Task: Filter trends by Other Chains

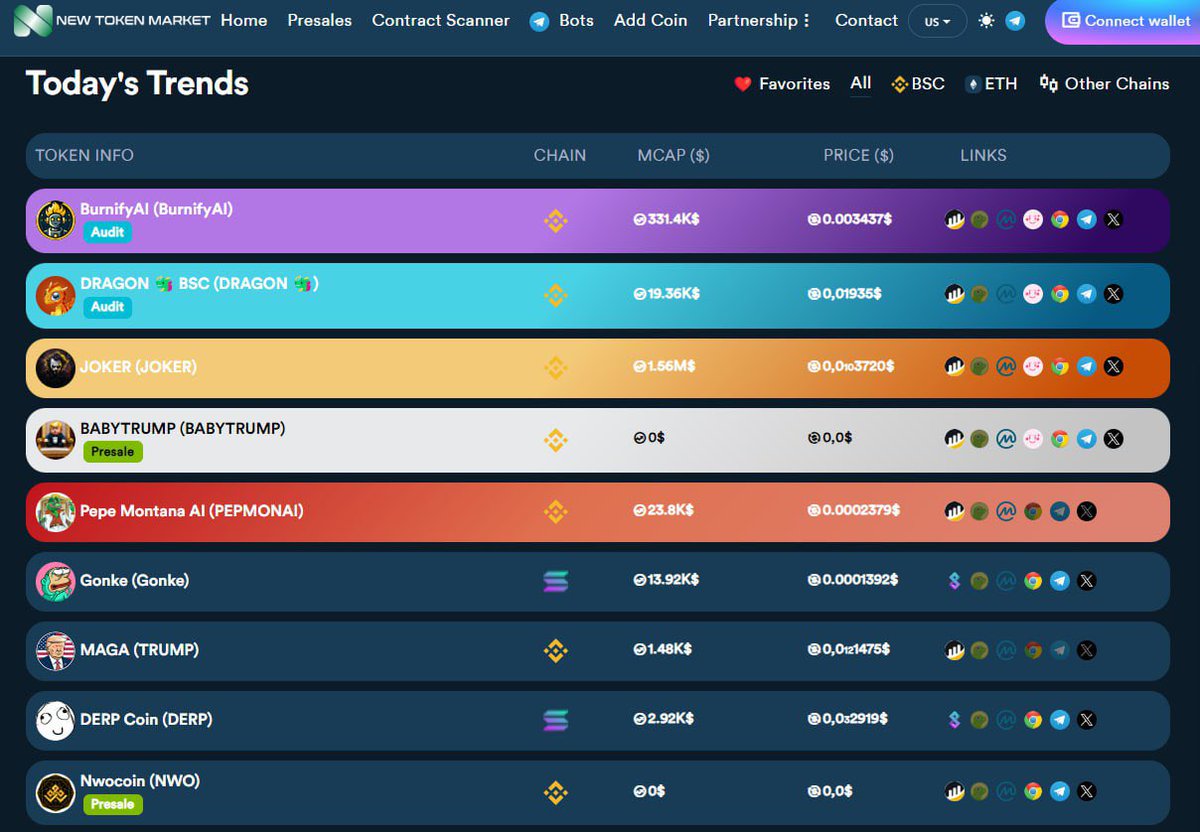Action: point(1104,84)
